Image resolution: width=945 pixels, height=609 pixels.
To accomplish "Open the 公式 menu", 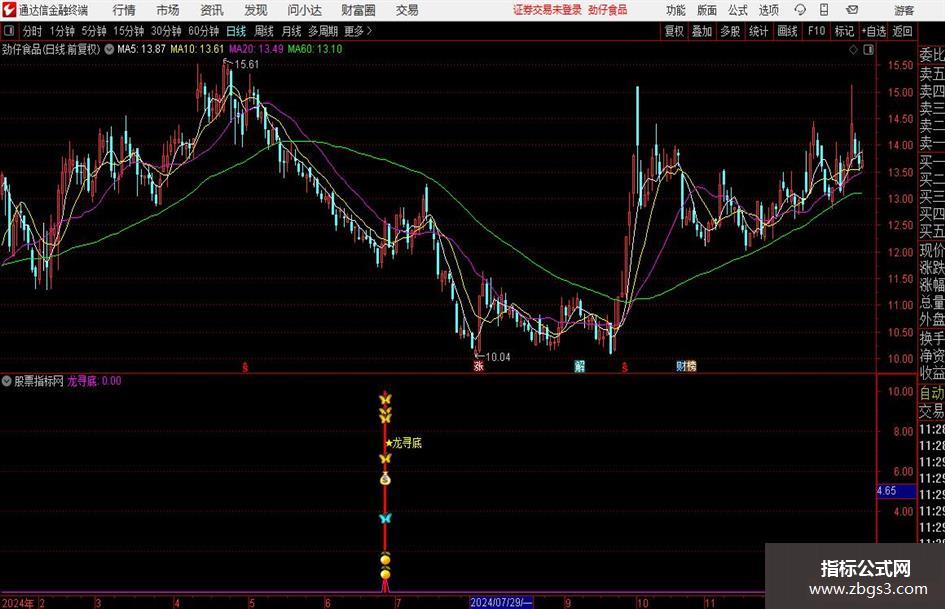I will [738, 10].
